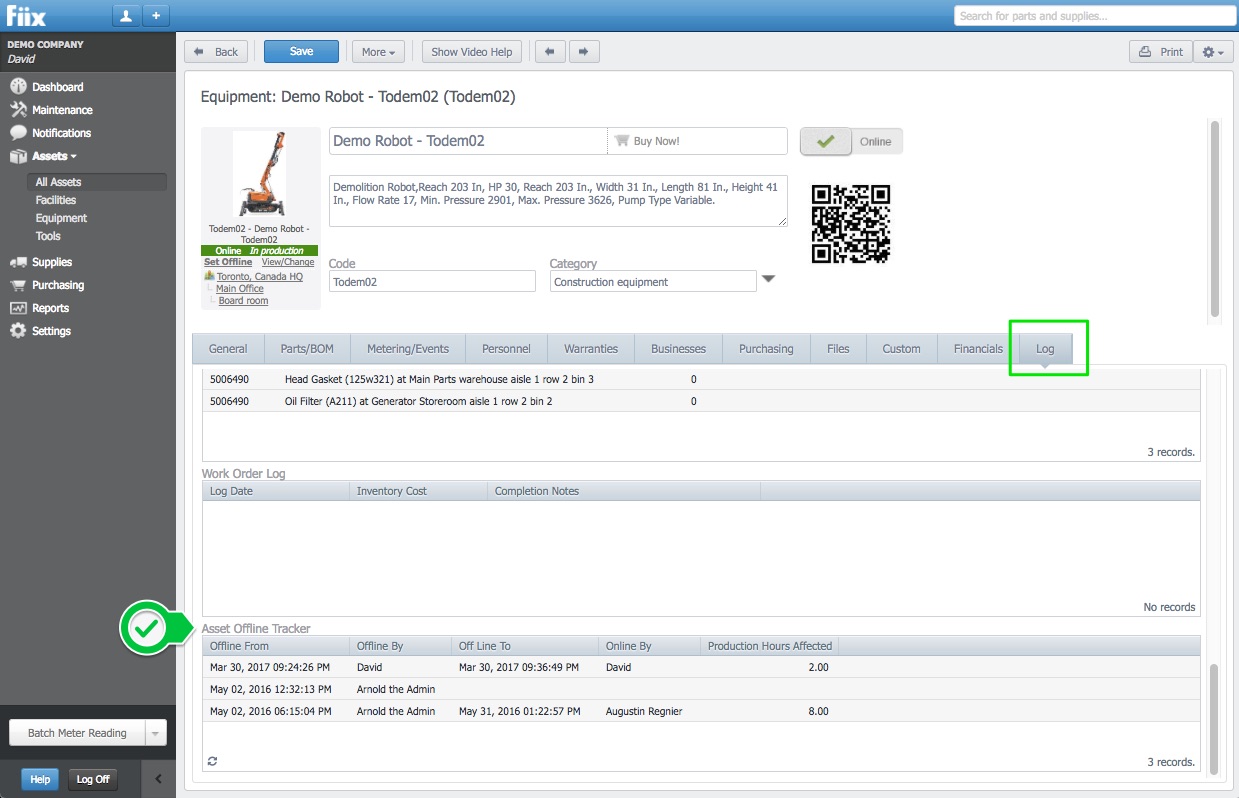Edit the Code field
This screenshot has width=1239, height=798.
432,282
